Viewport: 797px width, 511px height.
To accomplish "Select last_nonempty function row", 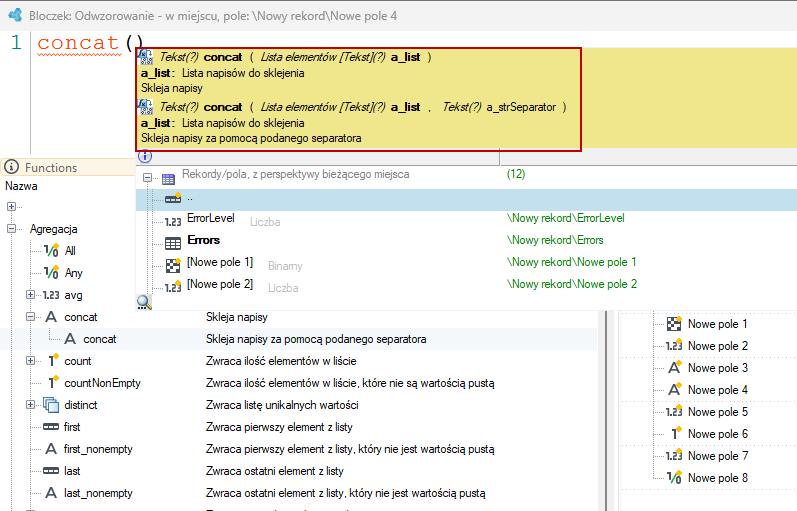I will [98, 493].
